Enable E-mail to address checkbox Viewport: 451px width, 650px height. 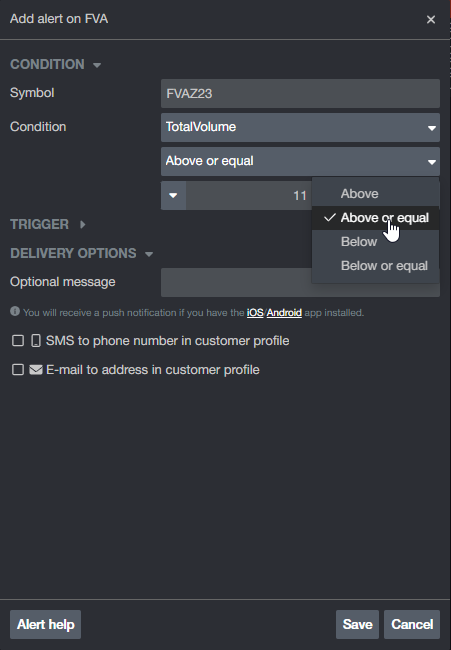click(x=18, y=369)
